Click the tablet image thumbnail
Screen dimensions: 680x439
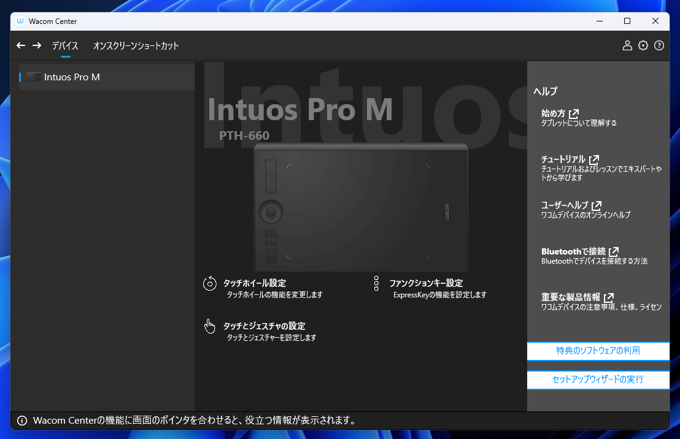click(x=361, y=208)
